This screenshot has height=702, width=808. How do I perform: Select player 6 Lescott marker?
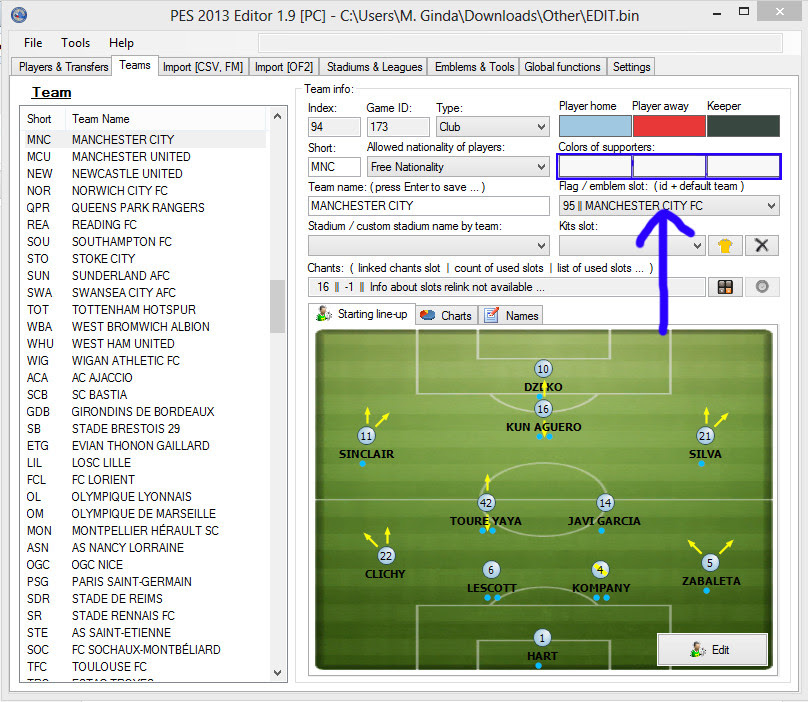491,570
